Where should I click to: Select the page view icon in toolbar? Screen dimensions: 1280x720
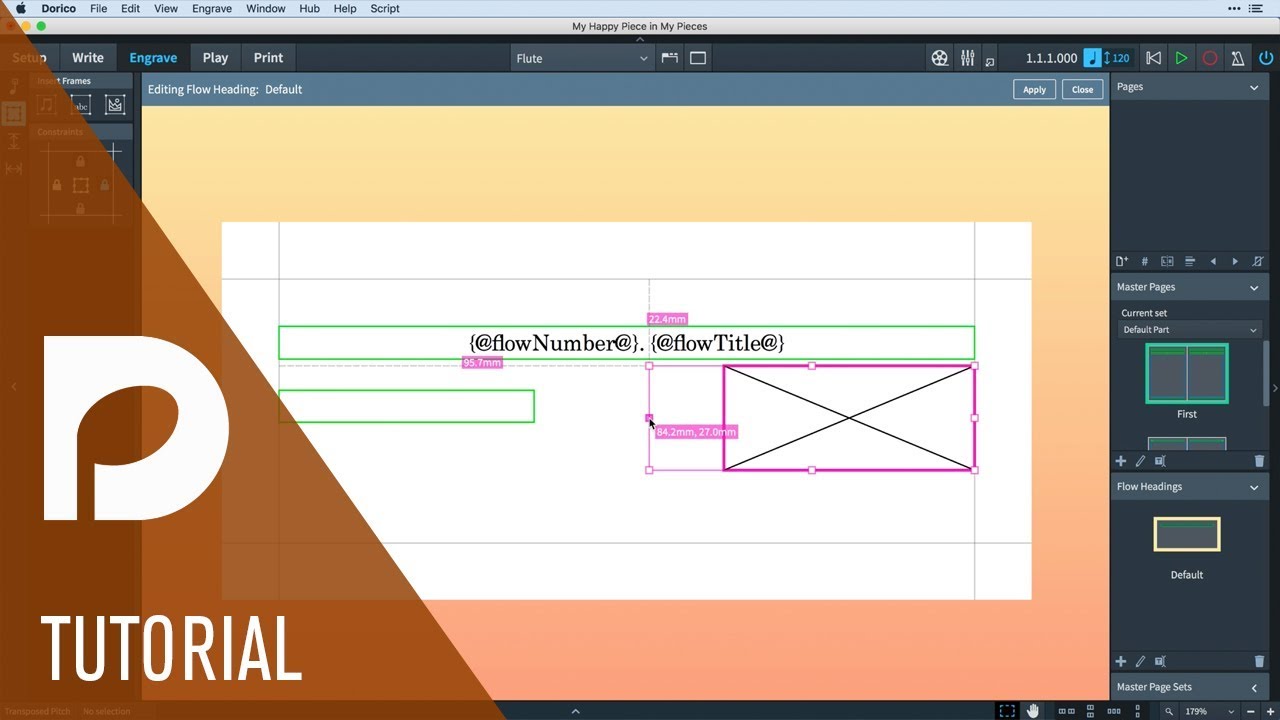(698, 58)
